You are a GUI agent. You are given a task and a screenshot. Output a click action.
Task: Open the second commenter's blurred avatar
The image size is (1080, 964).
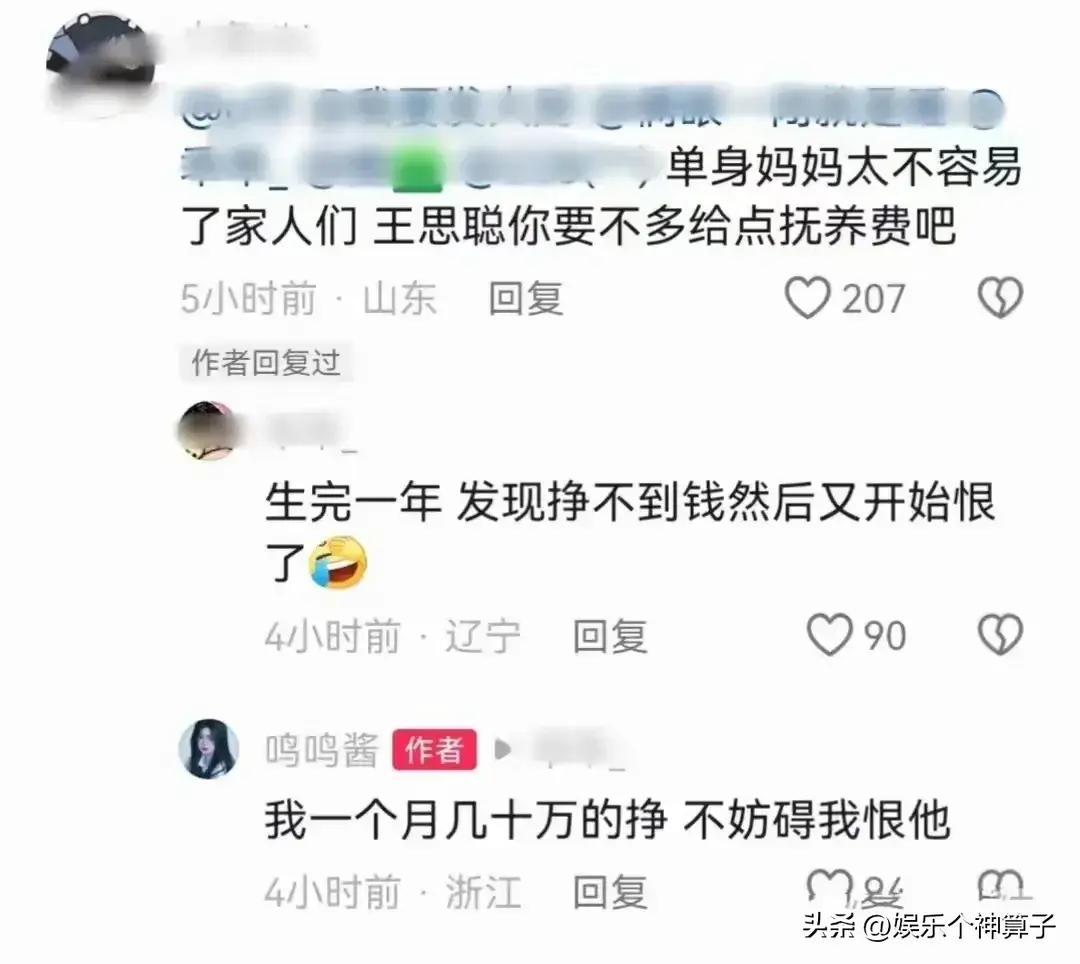tap(207, 430)
